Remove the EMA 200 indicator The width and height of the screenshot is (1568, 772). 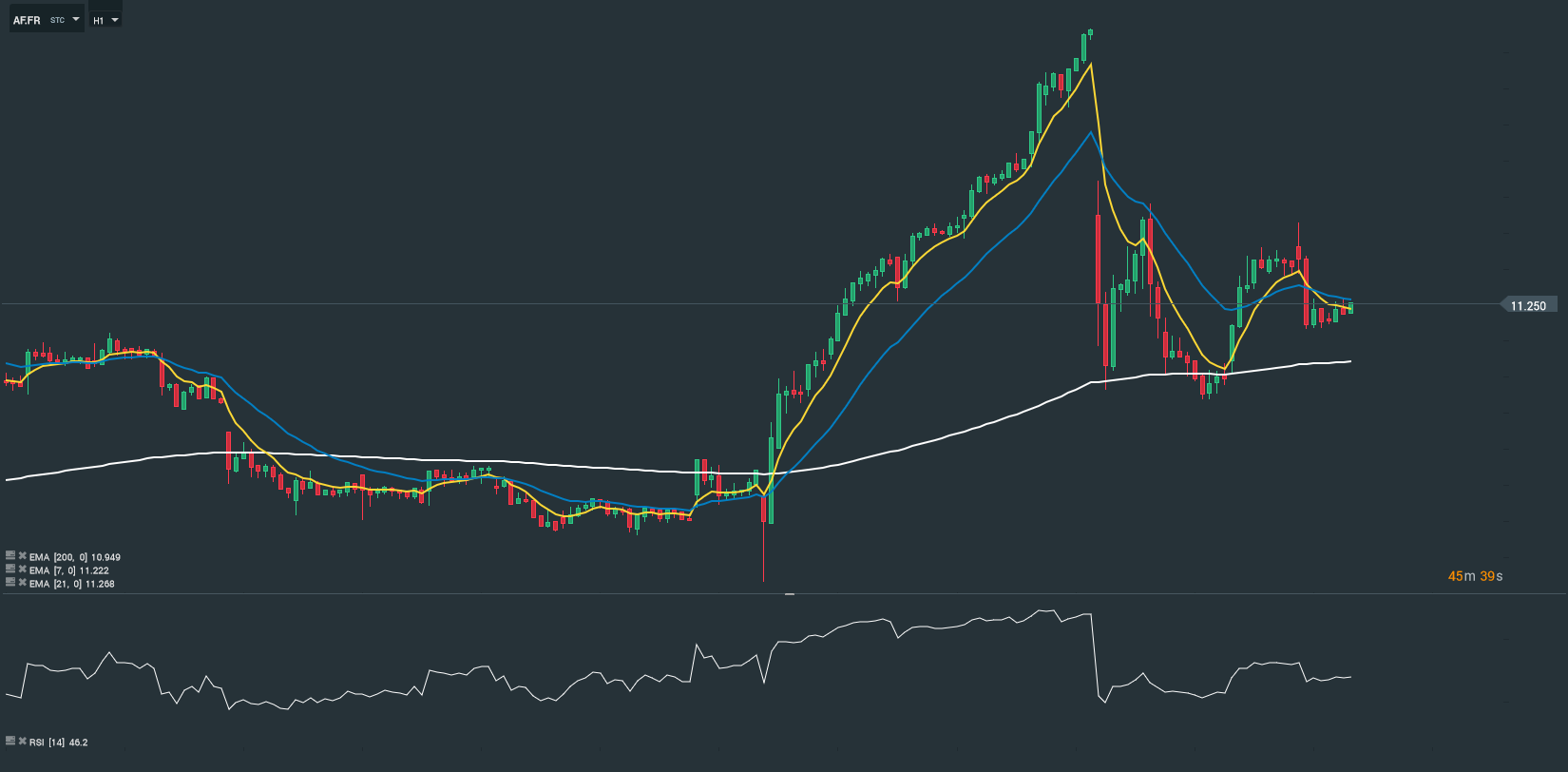[x=23, y=555]
